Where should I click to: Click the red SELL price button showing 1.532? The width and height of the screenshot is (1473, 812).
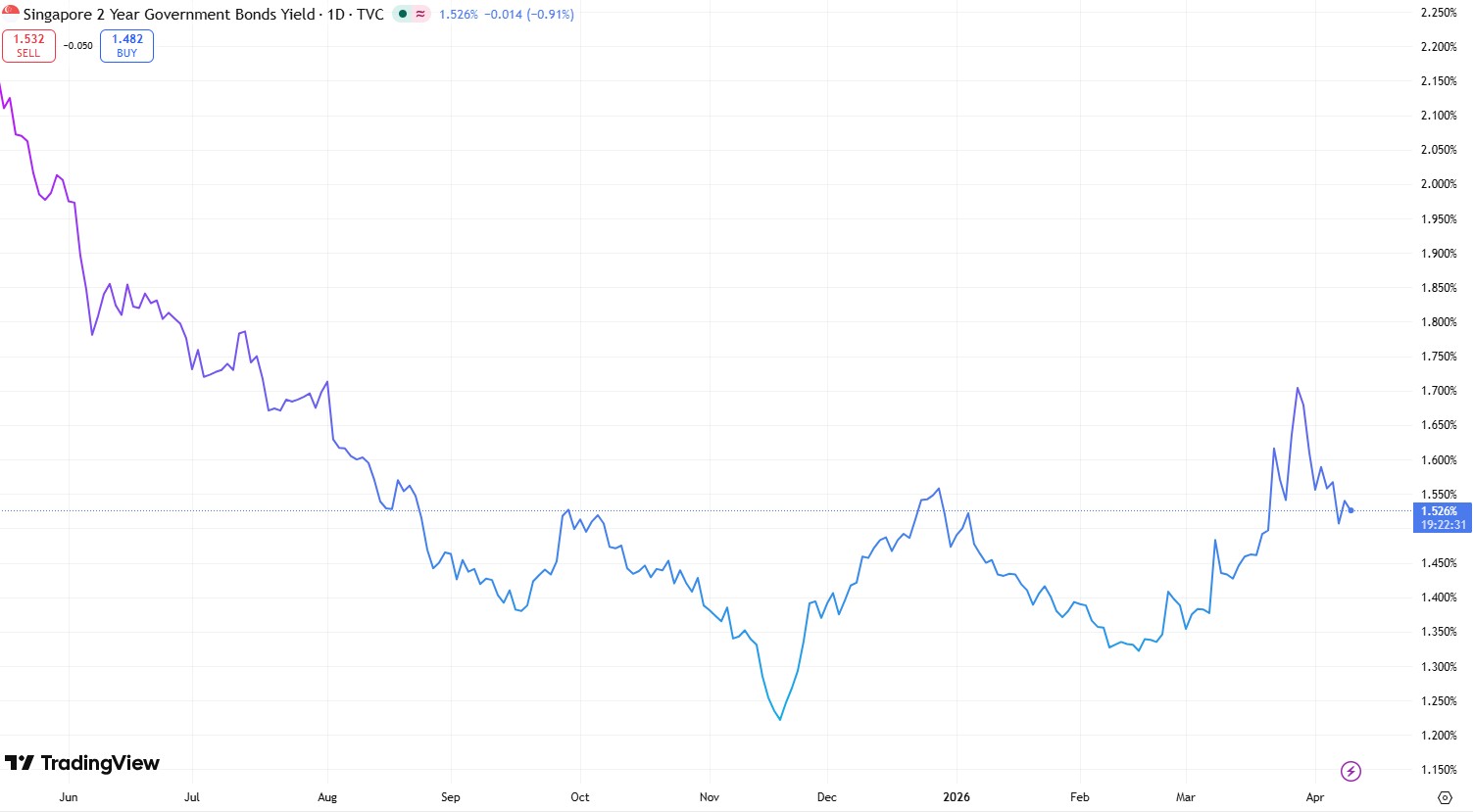pyautogui.click(x=28, y=45)
